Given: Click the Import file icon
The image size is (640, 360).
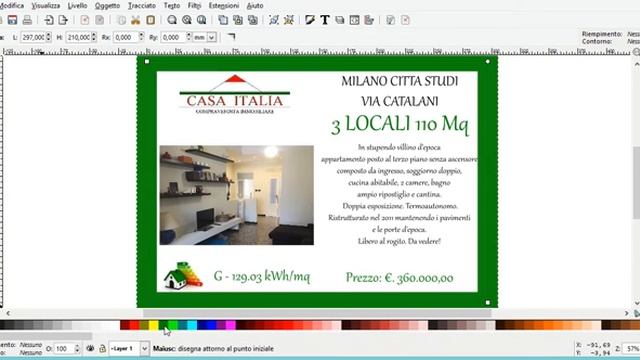Looking at the screenshot, I should coord(49,20).
